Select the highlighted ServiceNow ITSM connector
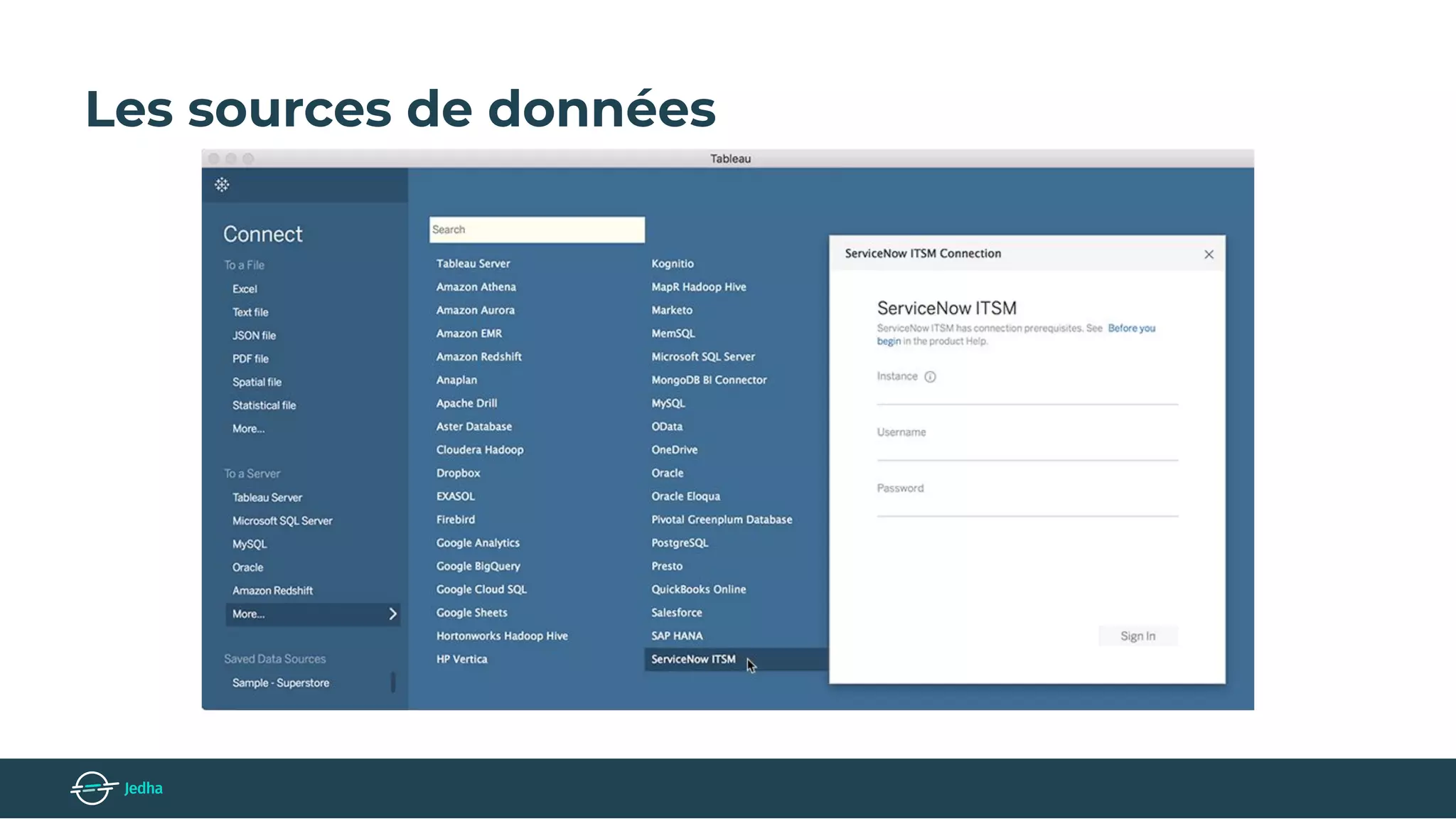 (737, 659)
